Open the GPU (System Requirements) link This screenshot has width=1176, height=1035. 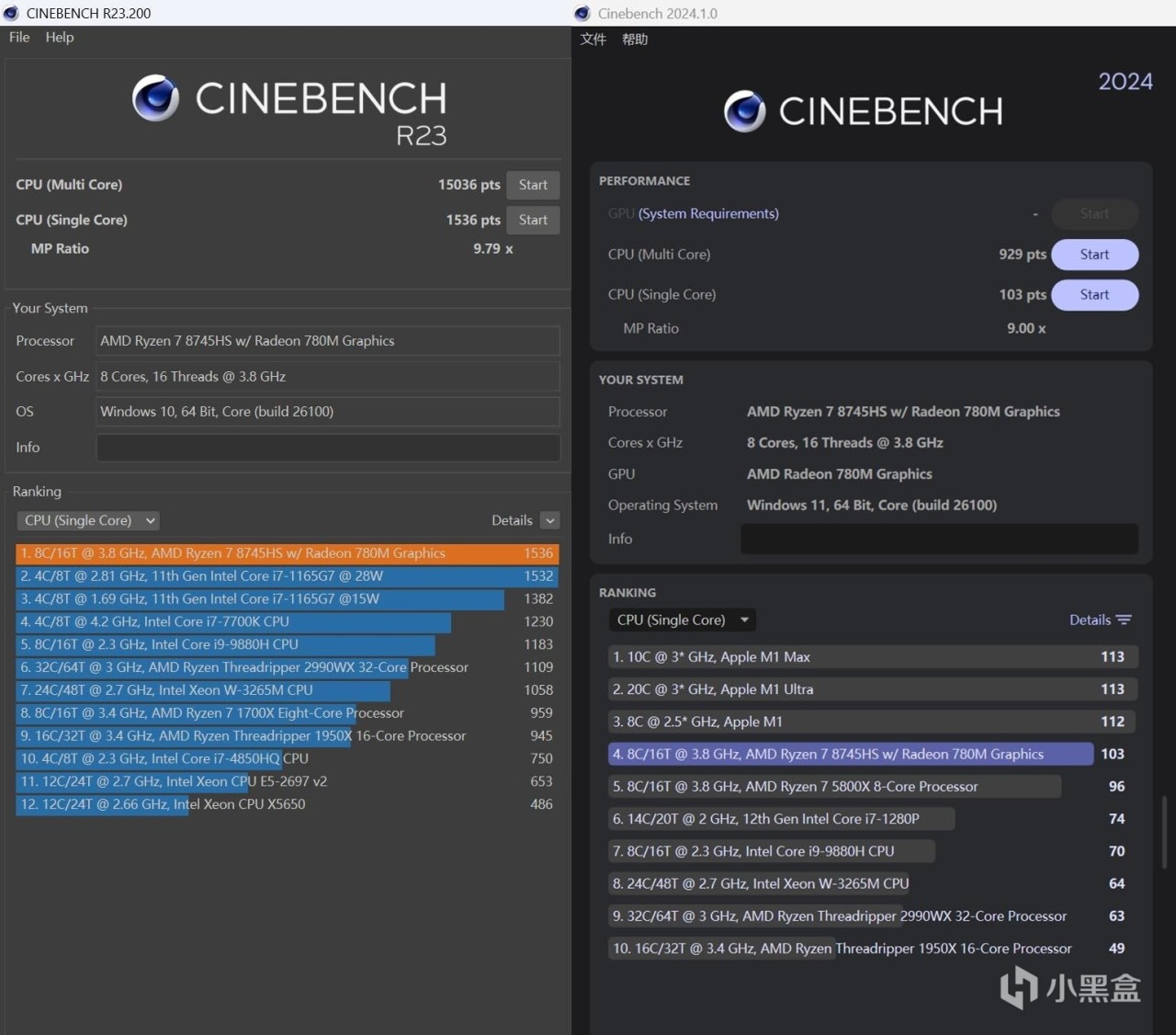(x=708, y=213)
